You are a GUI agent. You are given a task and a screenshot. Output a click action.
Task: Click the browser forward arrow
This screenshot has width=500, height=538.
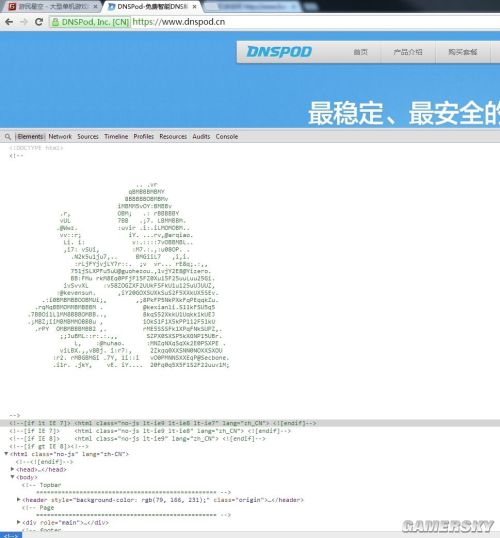pos(24,22)
